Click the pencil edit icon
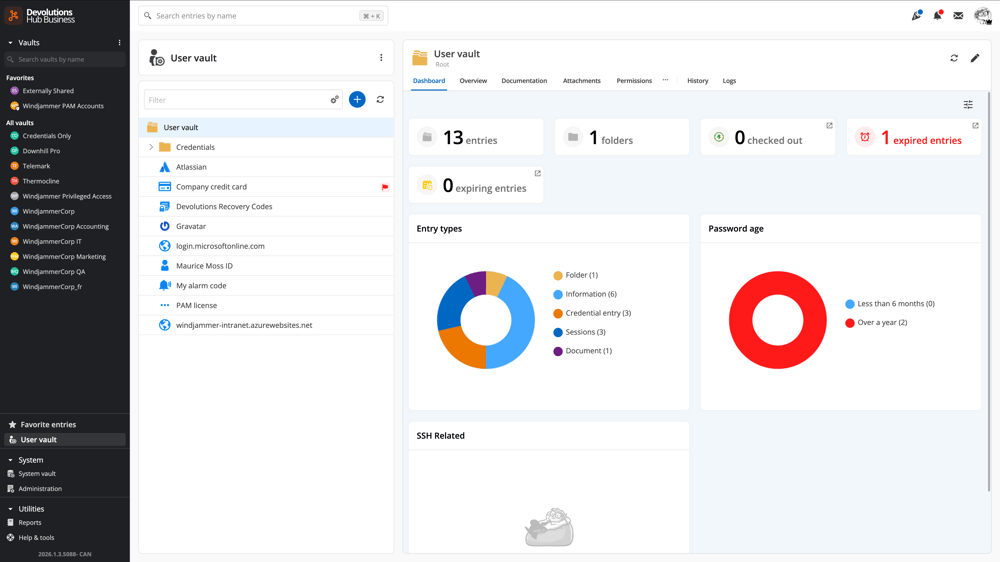Screen dimensions: 1000x562 click(975, 58)
